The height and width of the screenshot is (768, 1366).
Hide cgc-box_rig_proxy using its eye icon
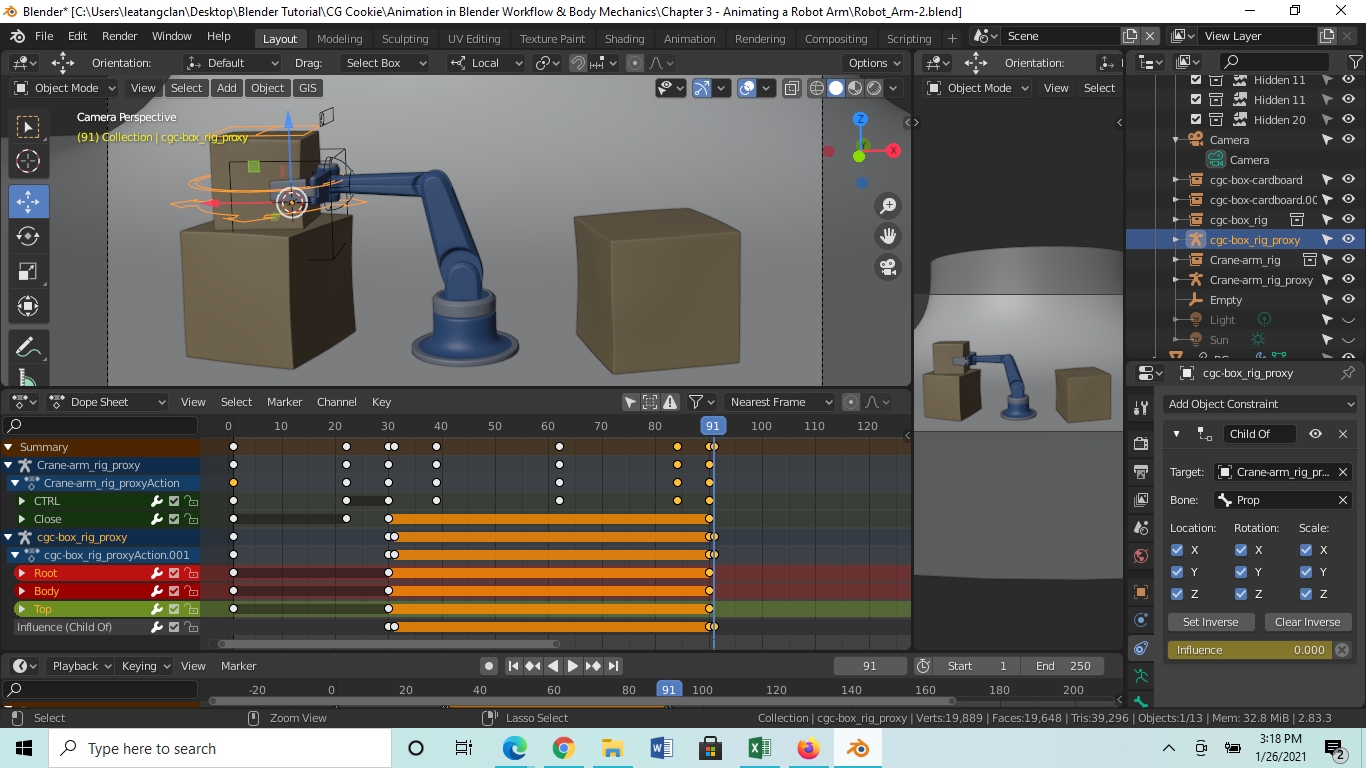click(1348, 240)
